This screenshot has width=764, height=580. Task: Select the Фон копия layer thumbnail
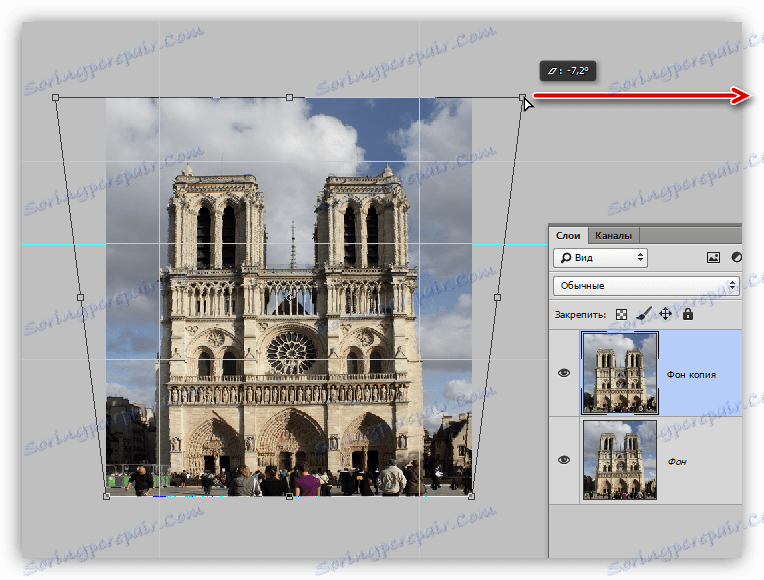tap(620, 373)
